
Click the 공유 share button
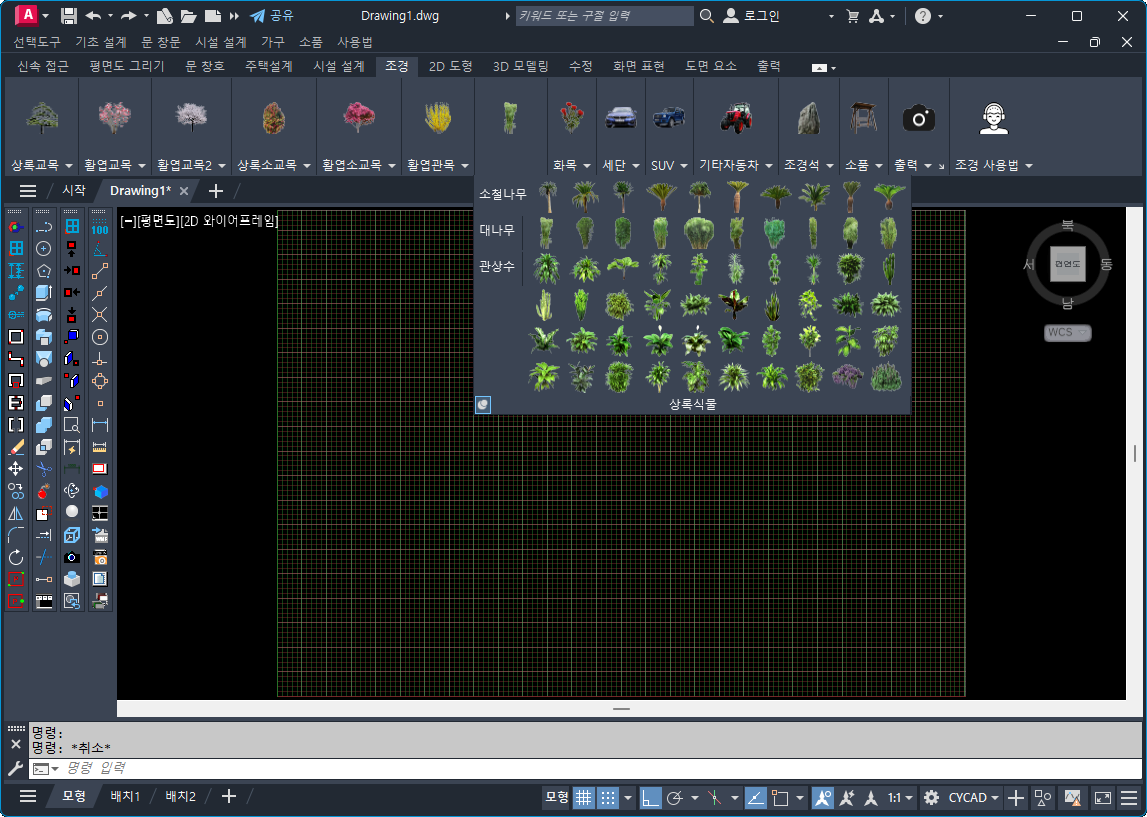[x=272, y=16]
